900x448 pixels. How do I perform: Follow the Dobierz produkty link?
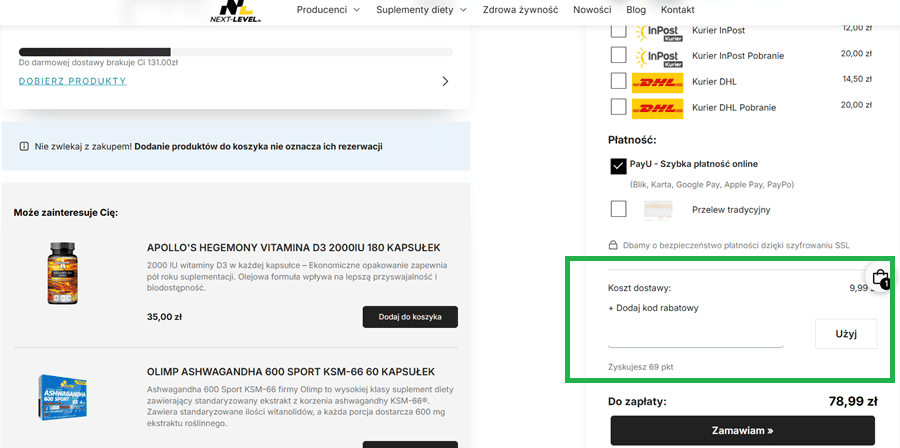(x=72, y=81)
